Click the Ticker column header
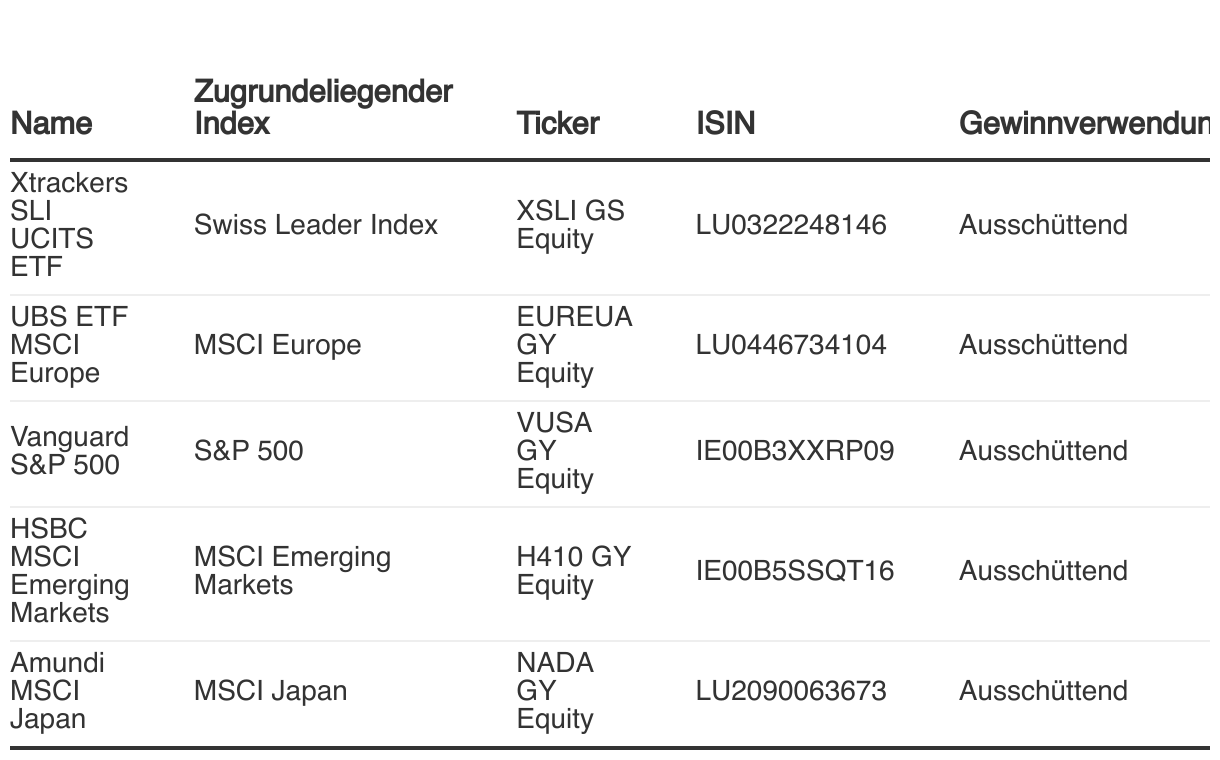 point(558,123)
